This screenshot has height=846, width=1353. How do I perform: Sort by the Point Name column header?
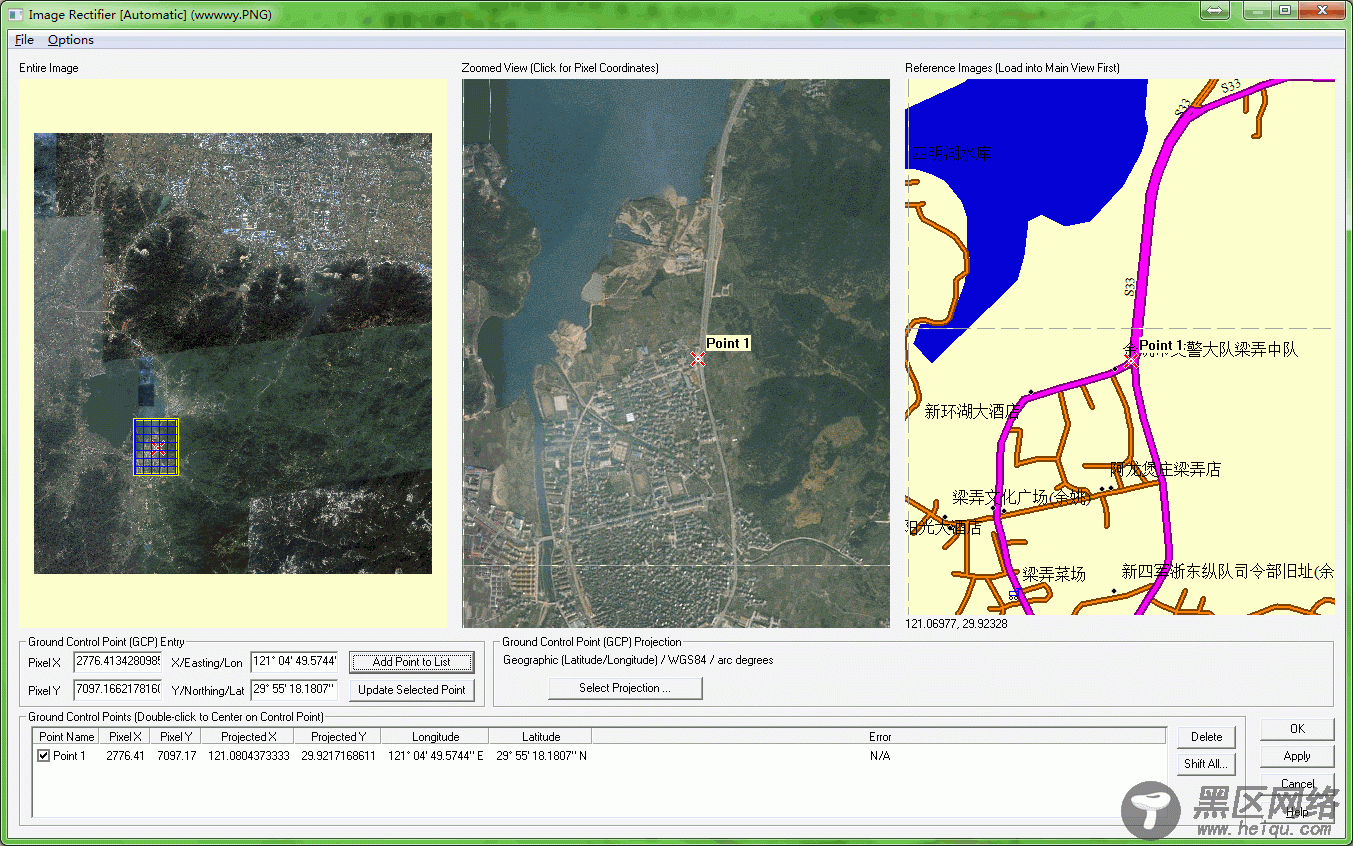click(66, 737)
